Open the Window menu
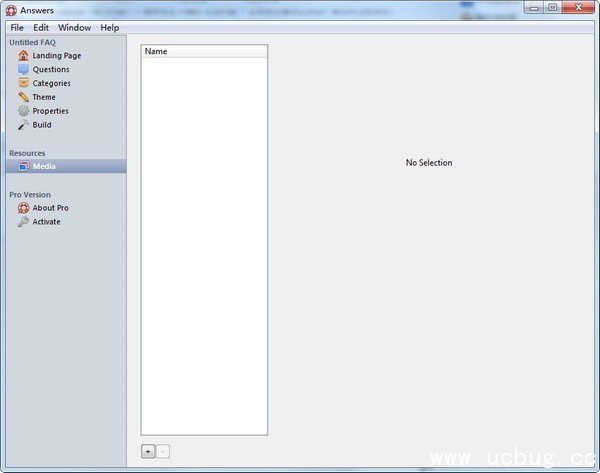 tap(74, 28)
